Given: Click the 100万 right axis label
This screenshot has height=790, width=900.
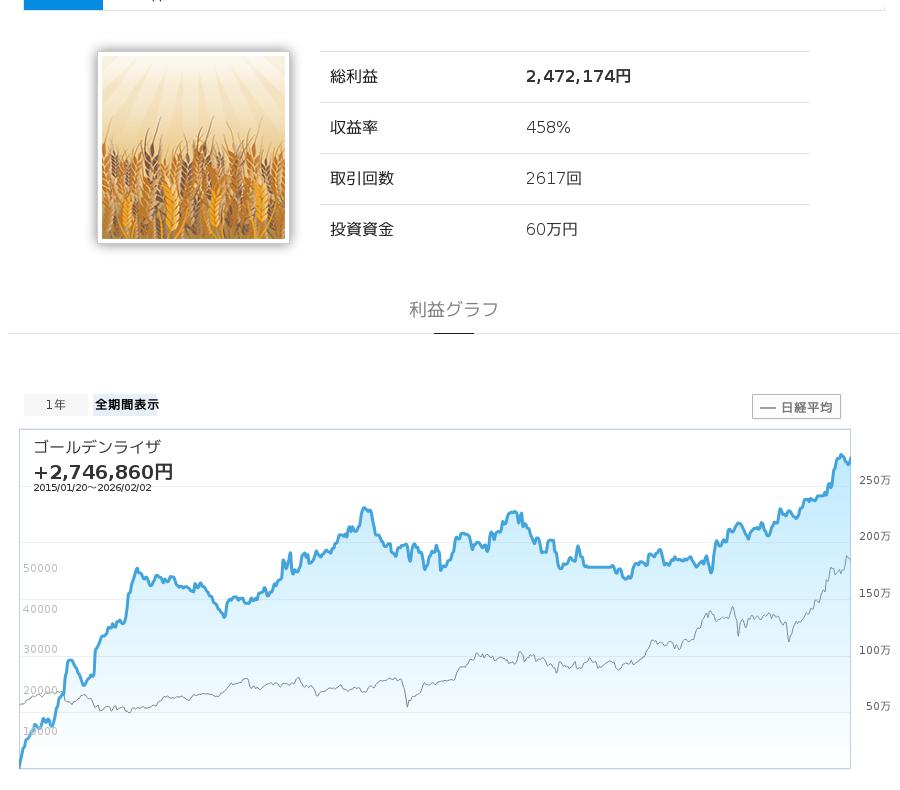Looking at the screenshot, I should (874, 651).
